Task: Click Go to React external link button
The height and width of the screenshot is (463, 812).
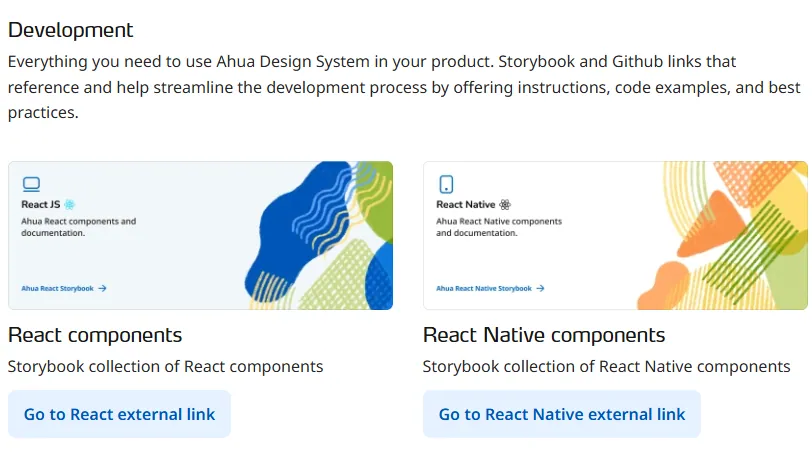Action: pos(119,414)
